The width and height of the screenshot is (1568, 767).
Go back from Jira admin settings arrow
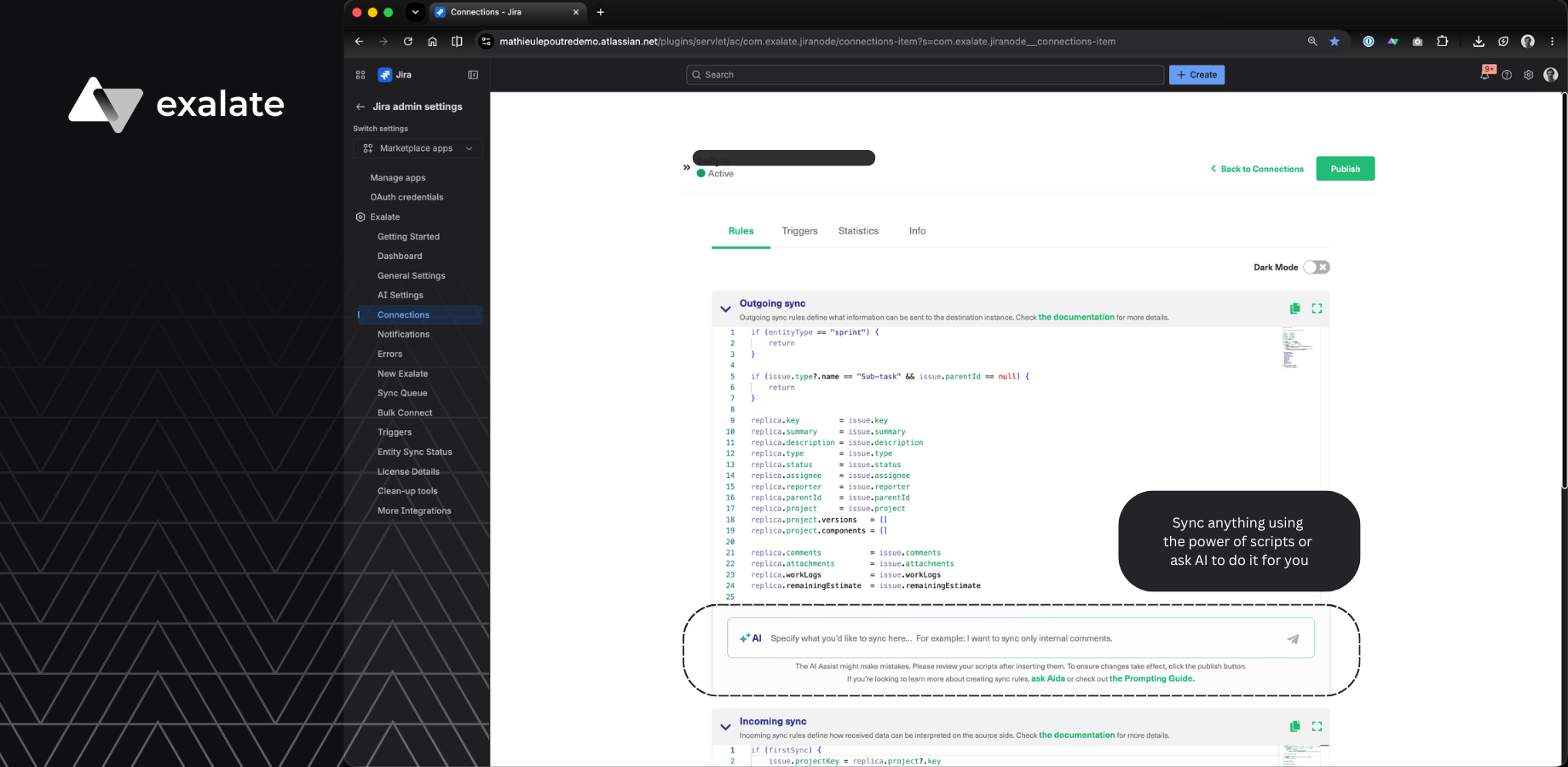(x=360, y=107)
